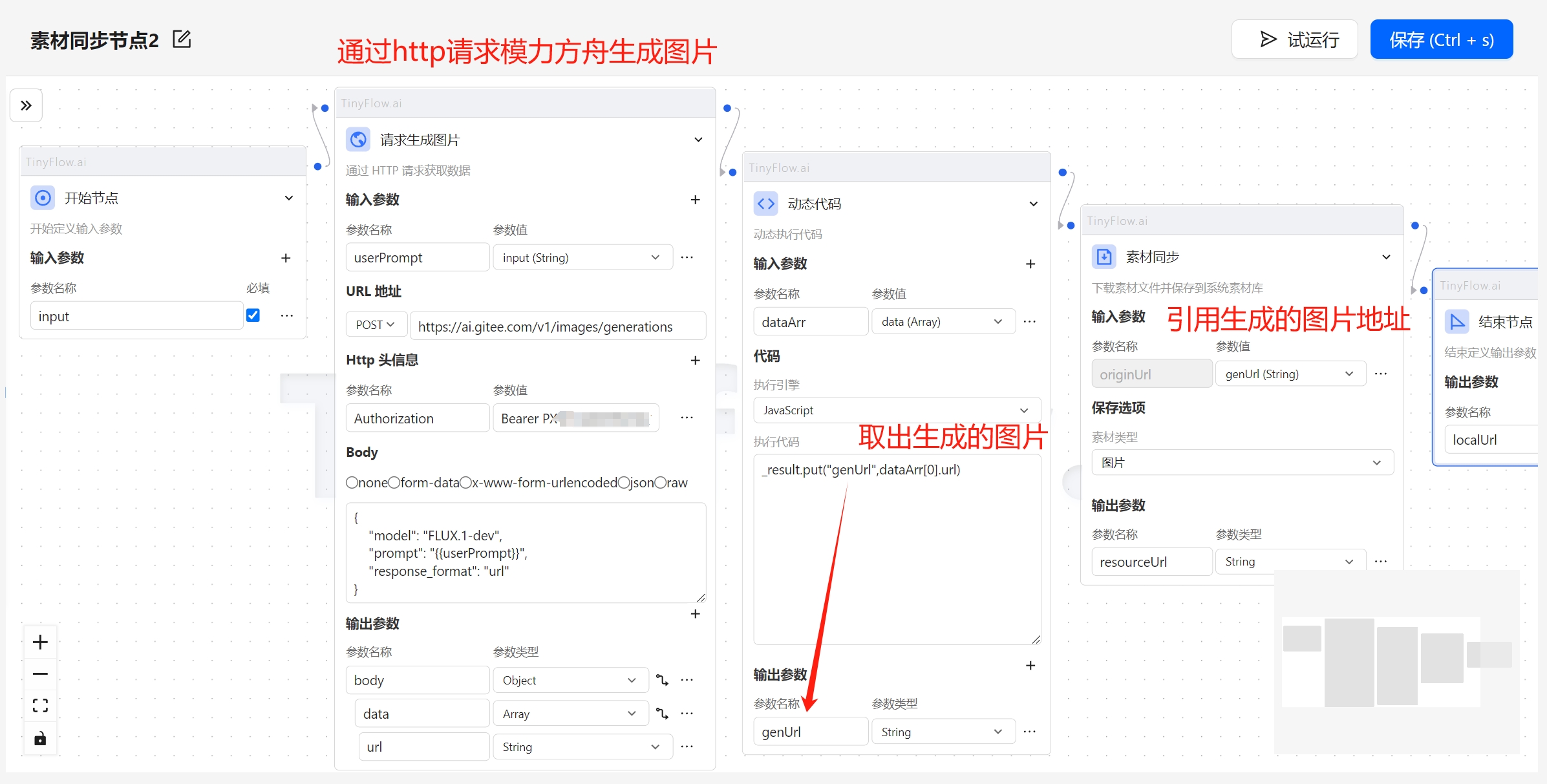Screen dimensions: 1547x784
Task: Click the fit-view canvas icon
Action: click(40, 705)
